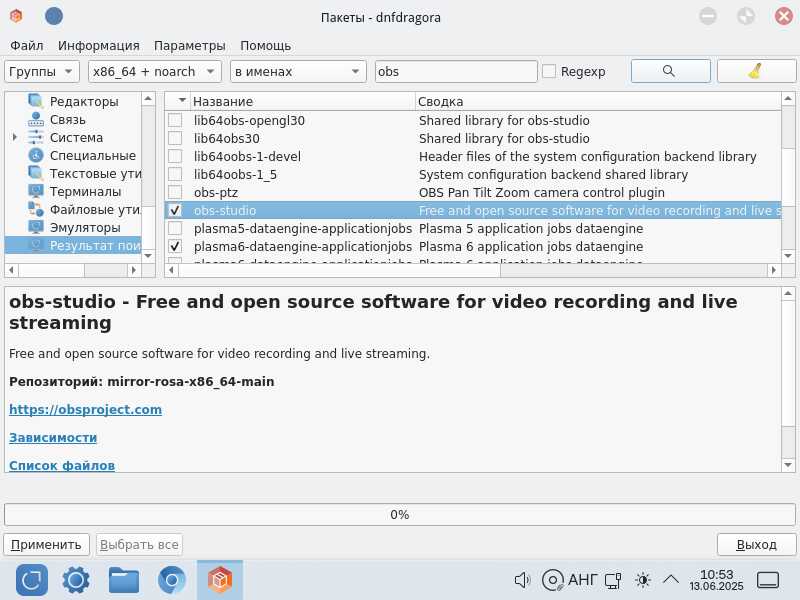The height and width of the screenshot is (600, 800).
Task: Check the lib64obs-opengl30 package
Action: click(x=175, y=120)
